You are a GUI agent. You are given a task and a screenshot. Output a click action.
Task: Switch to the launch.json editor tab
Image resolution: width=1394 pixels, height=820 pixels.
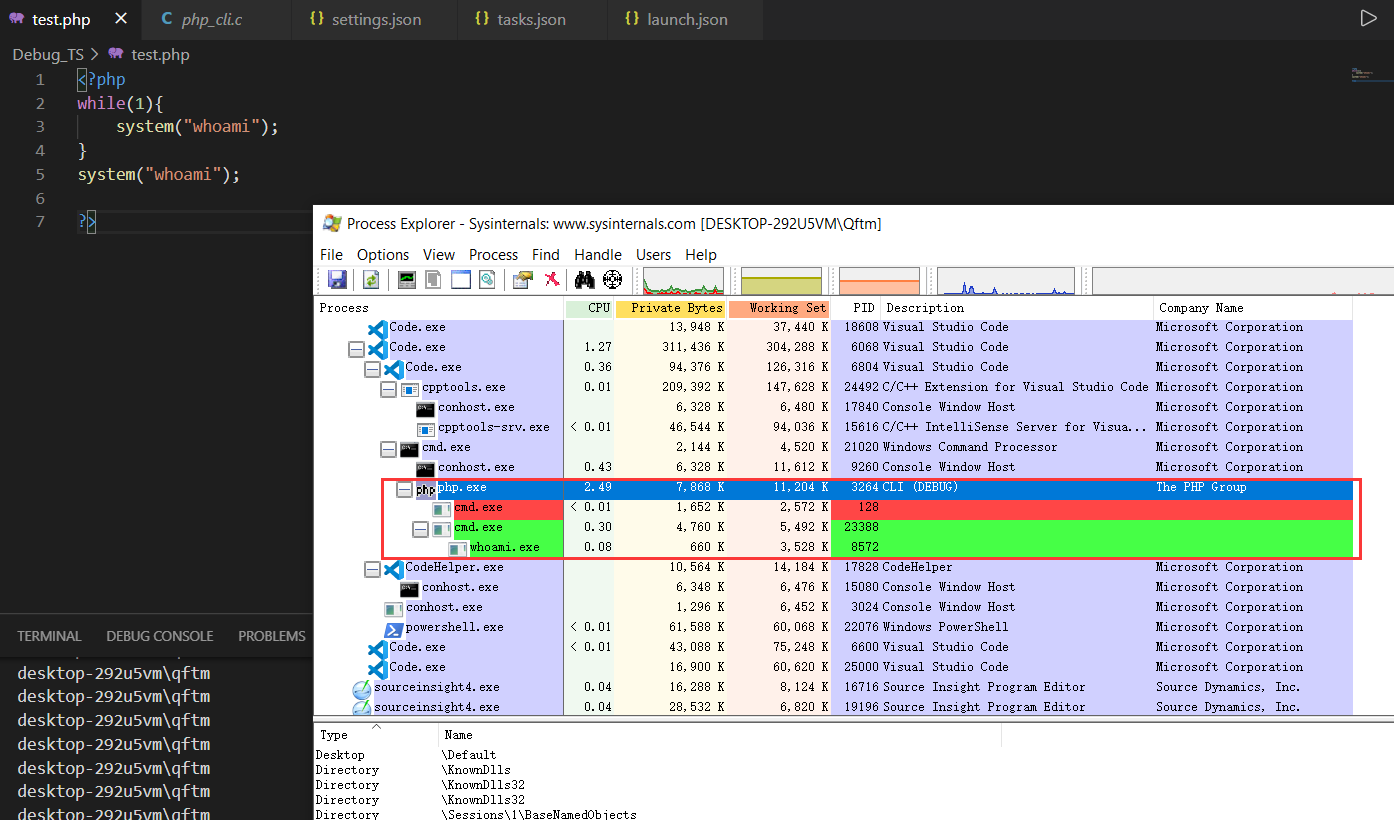[686, 19]
